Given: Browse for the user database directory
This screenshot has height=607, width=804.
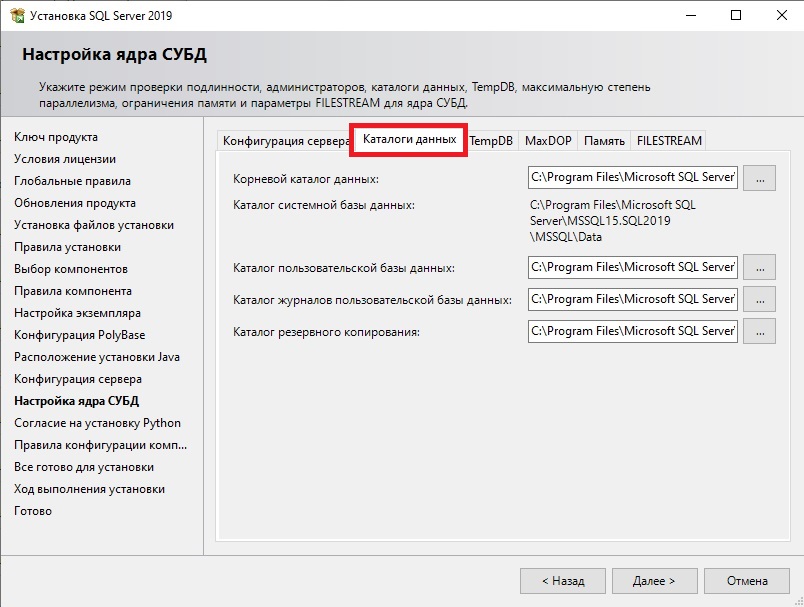Looking at the screenshot, I should click(x=759, y=267).
